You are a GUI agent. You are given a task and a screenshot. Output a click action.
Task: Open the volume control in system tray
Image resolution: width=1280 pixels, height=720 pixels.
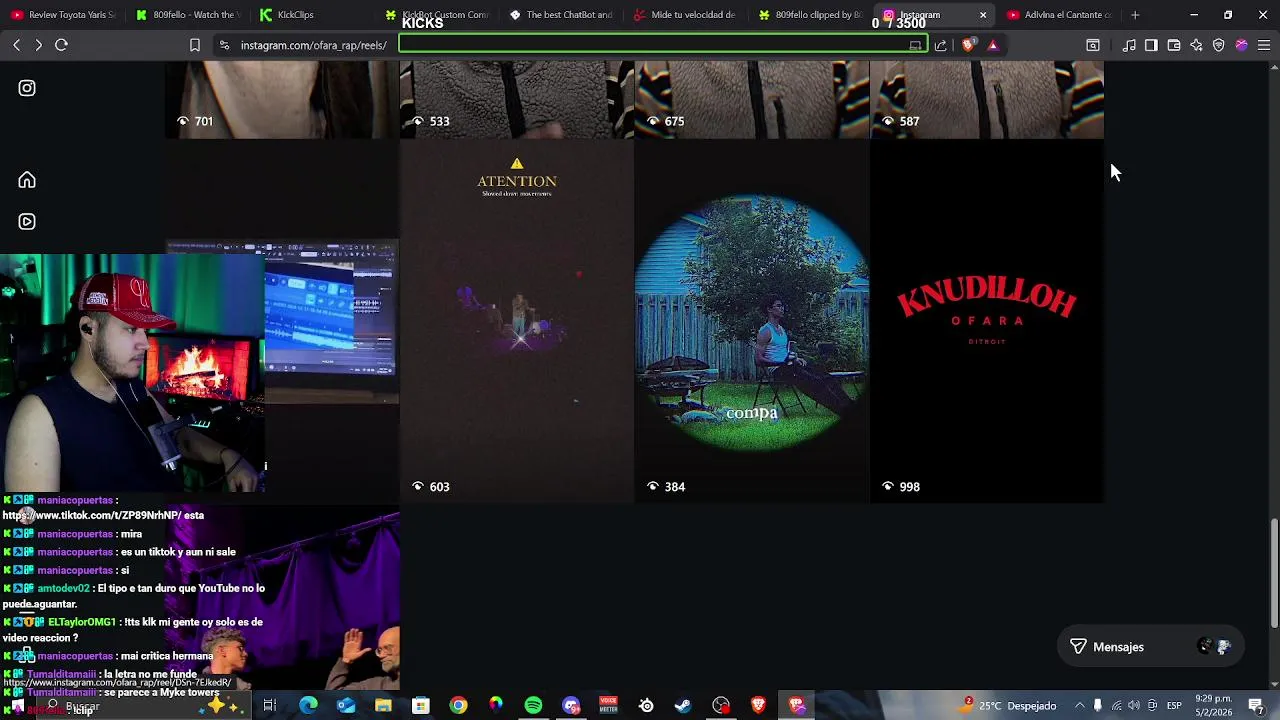click(1134, 706)
